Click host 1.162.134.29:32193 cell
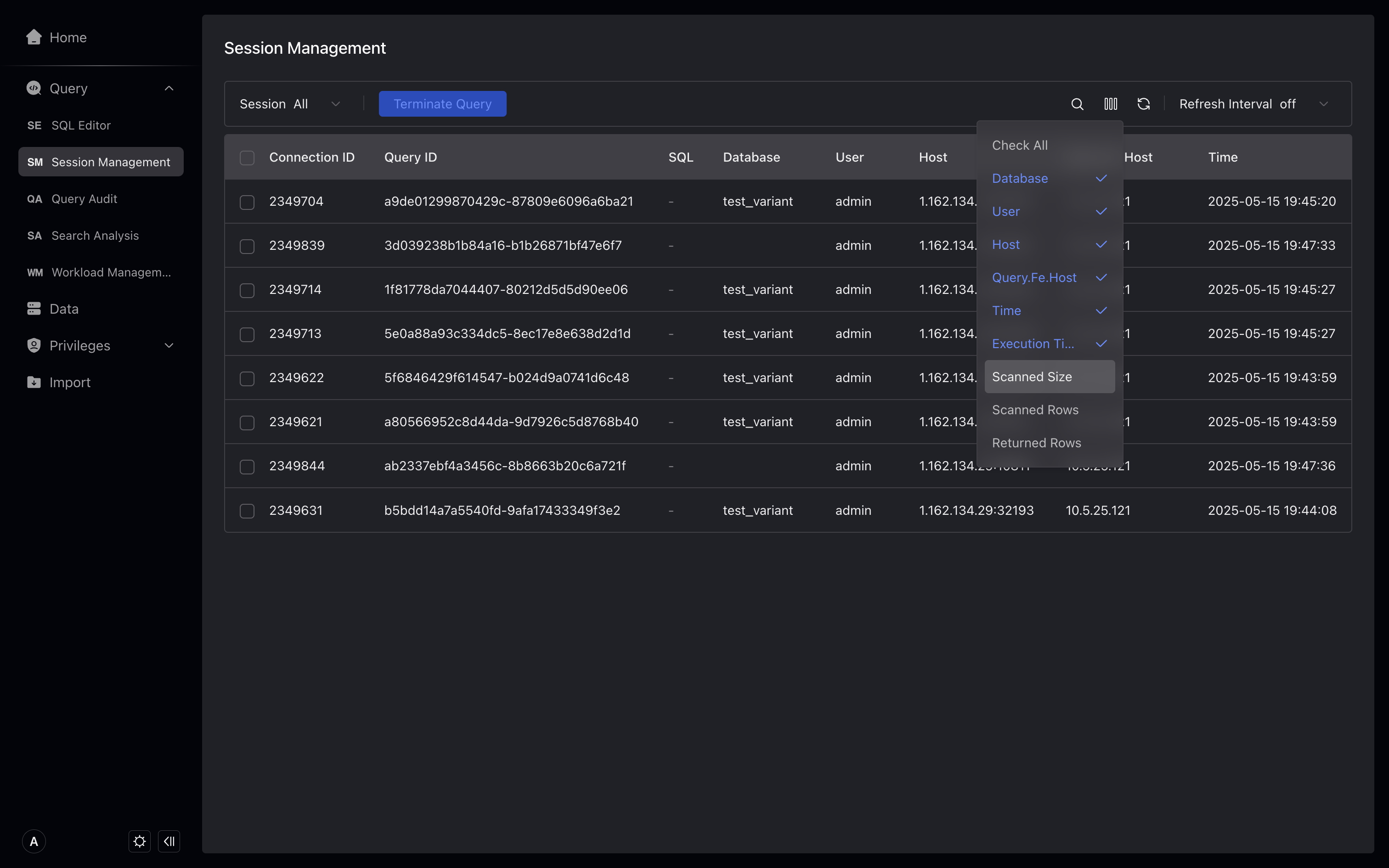 pos(976,510)
